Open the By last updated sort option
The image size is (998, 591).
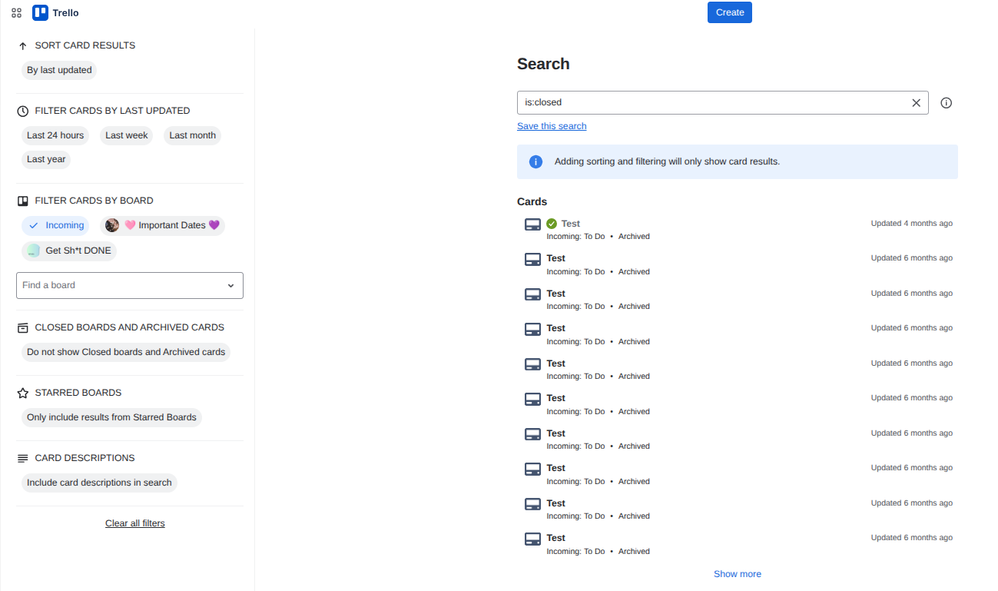[x=59, y=69]
